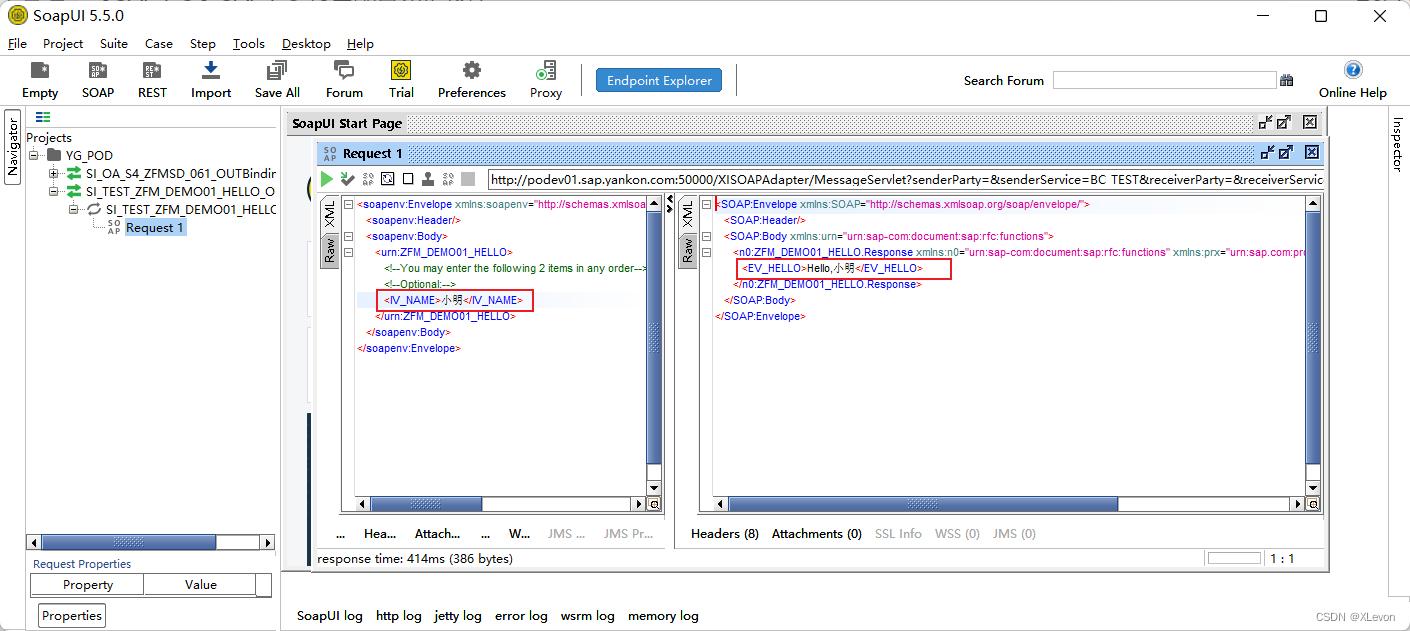
Task: Collapse n0:ZFM_DEMO01_HELLO.Response node in response
Action: click(706, 252)
